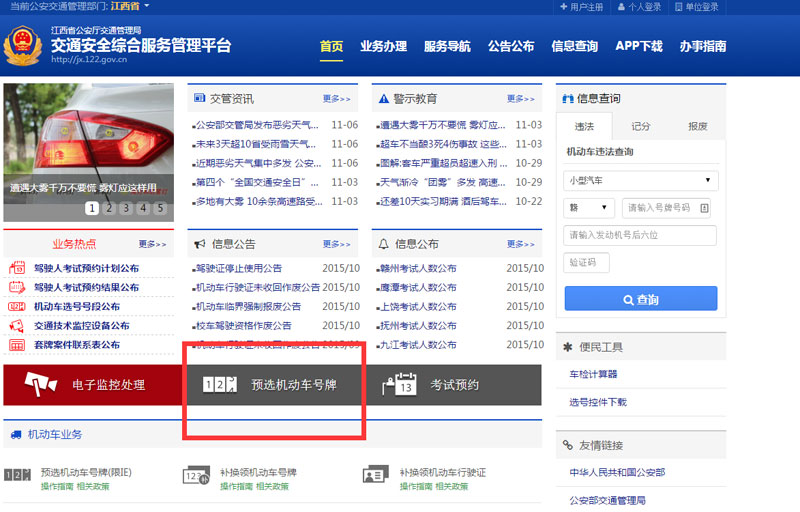Image resolution: width=800 pixels, height=512 pixels.
Task: Open the 公告公布 navigation item
Action: click(511, 46)
